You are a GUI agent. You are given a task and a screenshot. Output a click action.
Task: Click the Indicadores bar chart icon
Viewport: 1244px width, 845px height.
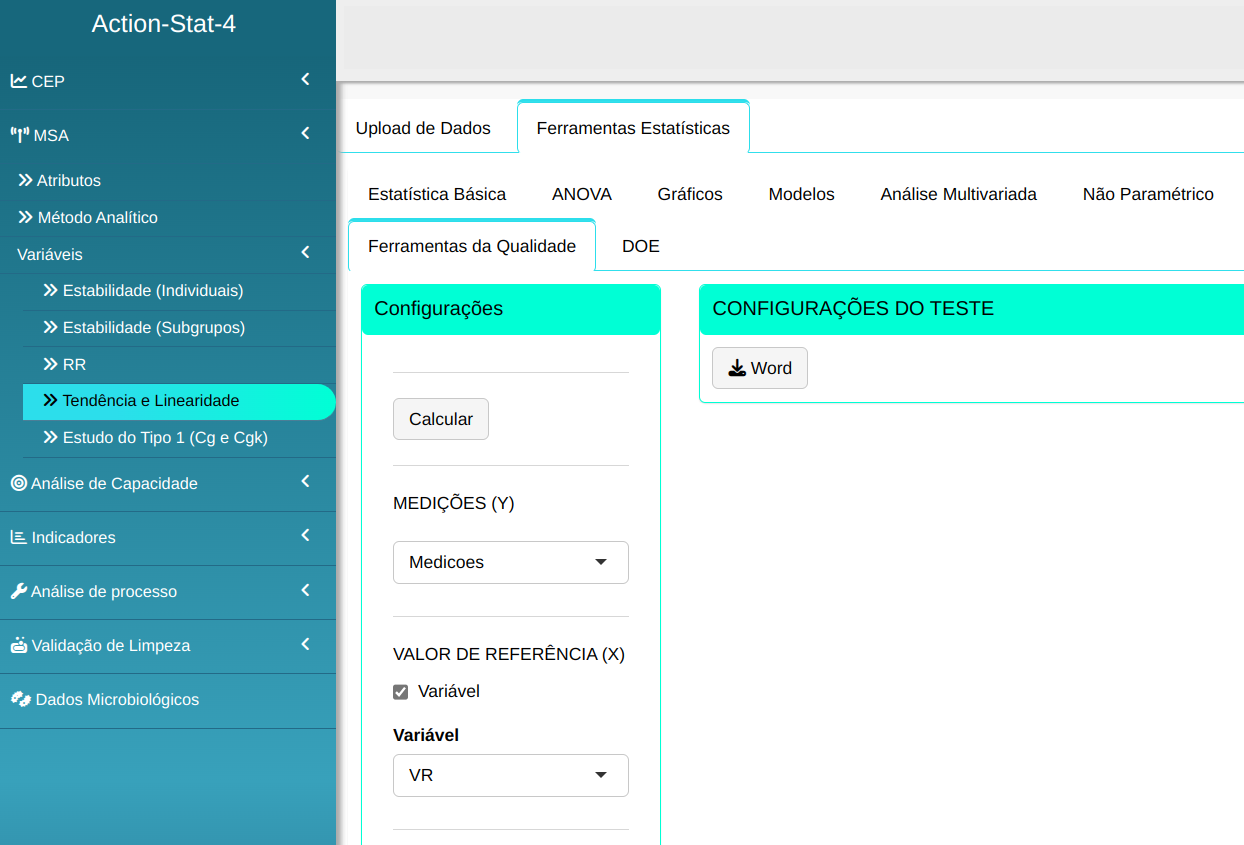19,537
